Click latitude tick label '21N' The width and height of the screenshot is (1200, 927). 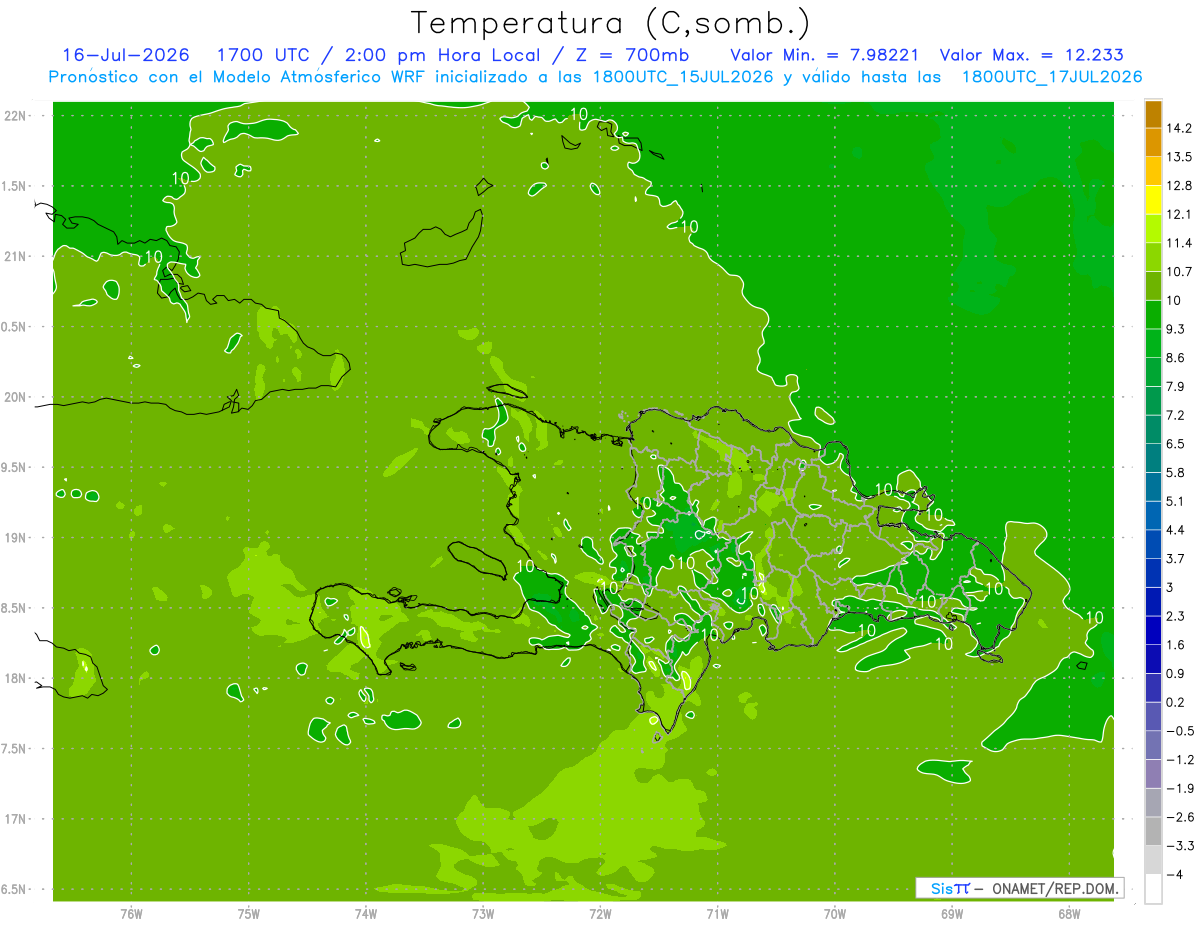click(x=15, y=256)
